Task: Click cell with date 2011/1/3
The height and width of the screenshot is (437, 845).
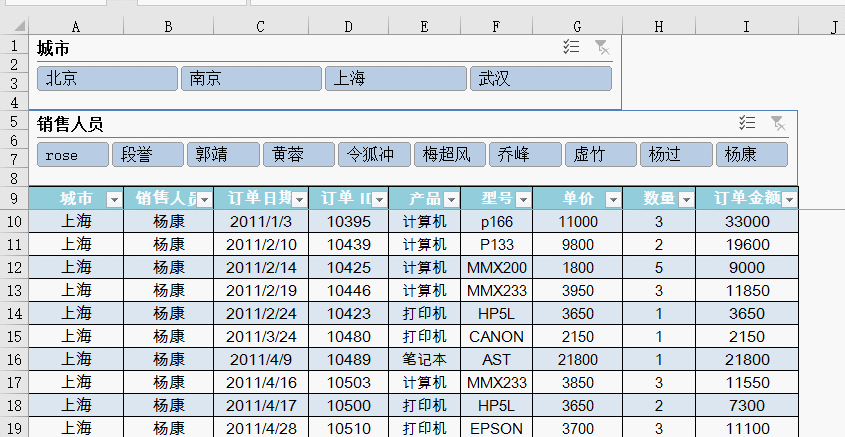Action: coord(261,221)
